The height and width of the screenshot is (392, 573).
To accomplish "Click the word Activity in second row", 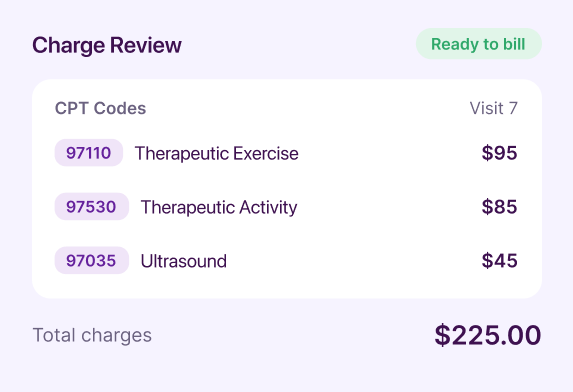I will 268,208.
